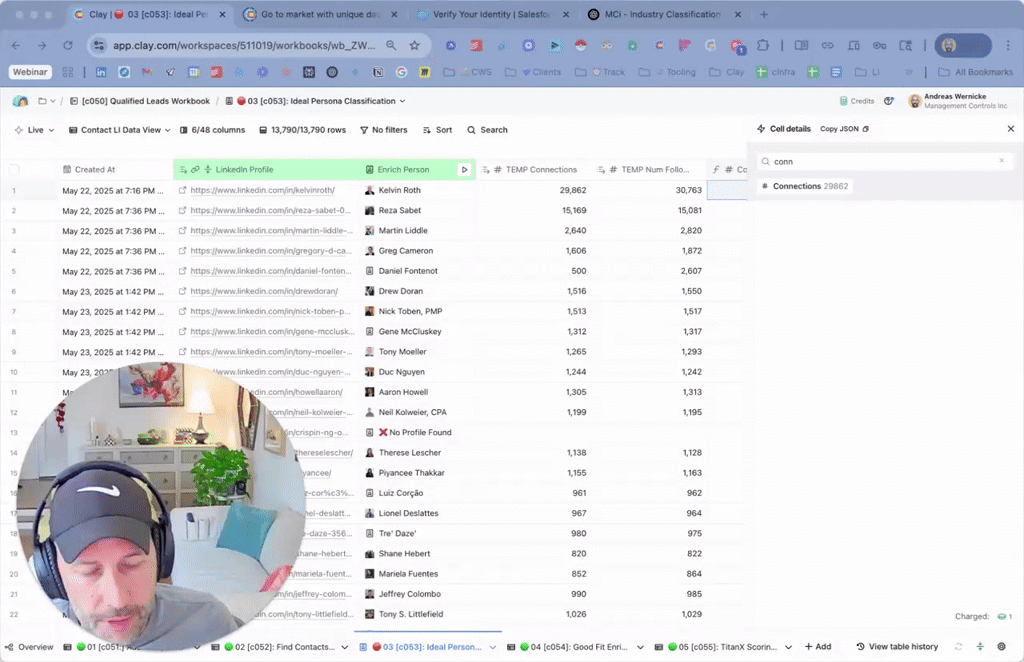1024x662 pixels.
Task: Expand the Ideal Persona Classification breadcrumb dropdown
Action: [x=402, y=101]
